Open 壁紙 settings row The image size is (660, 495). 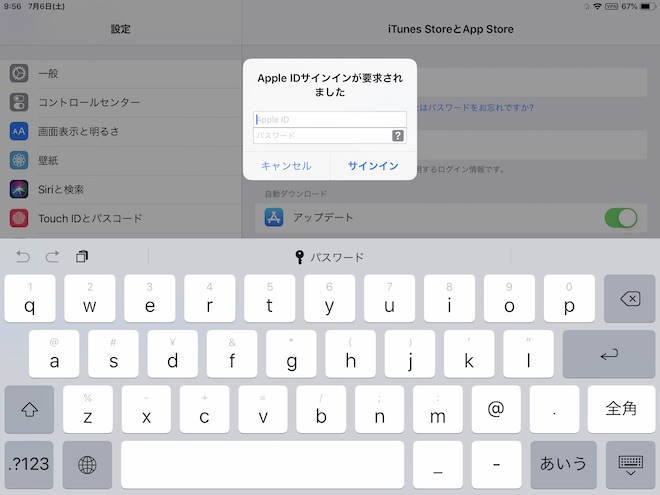tap(121, 160)
